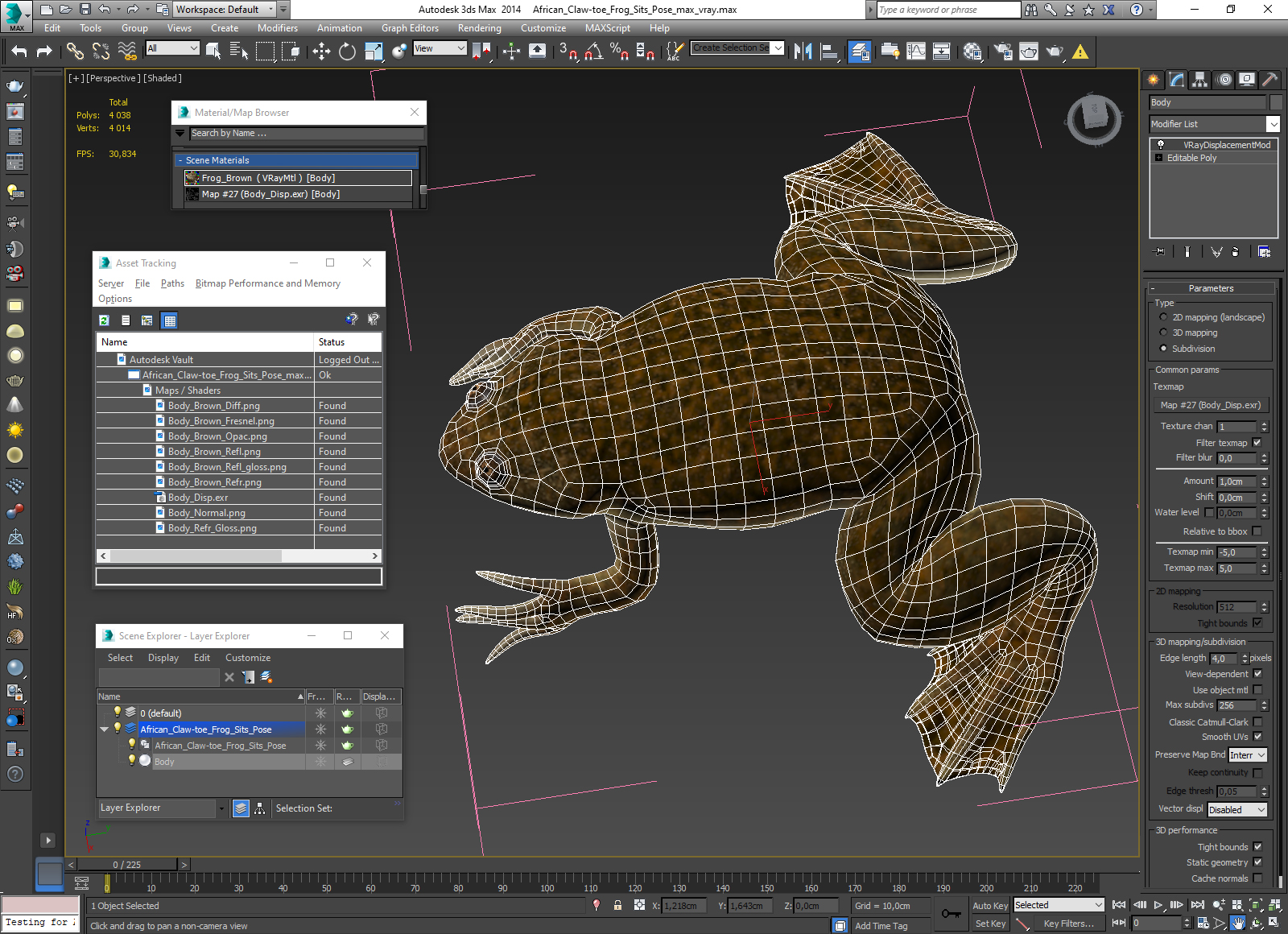Image resolution: width=1288 pixels, height=934 pixels.
Task: Switch to Utilities command panel tab
Action: pos(1269,80)
